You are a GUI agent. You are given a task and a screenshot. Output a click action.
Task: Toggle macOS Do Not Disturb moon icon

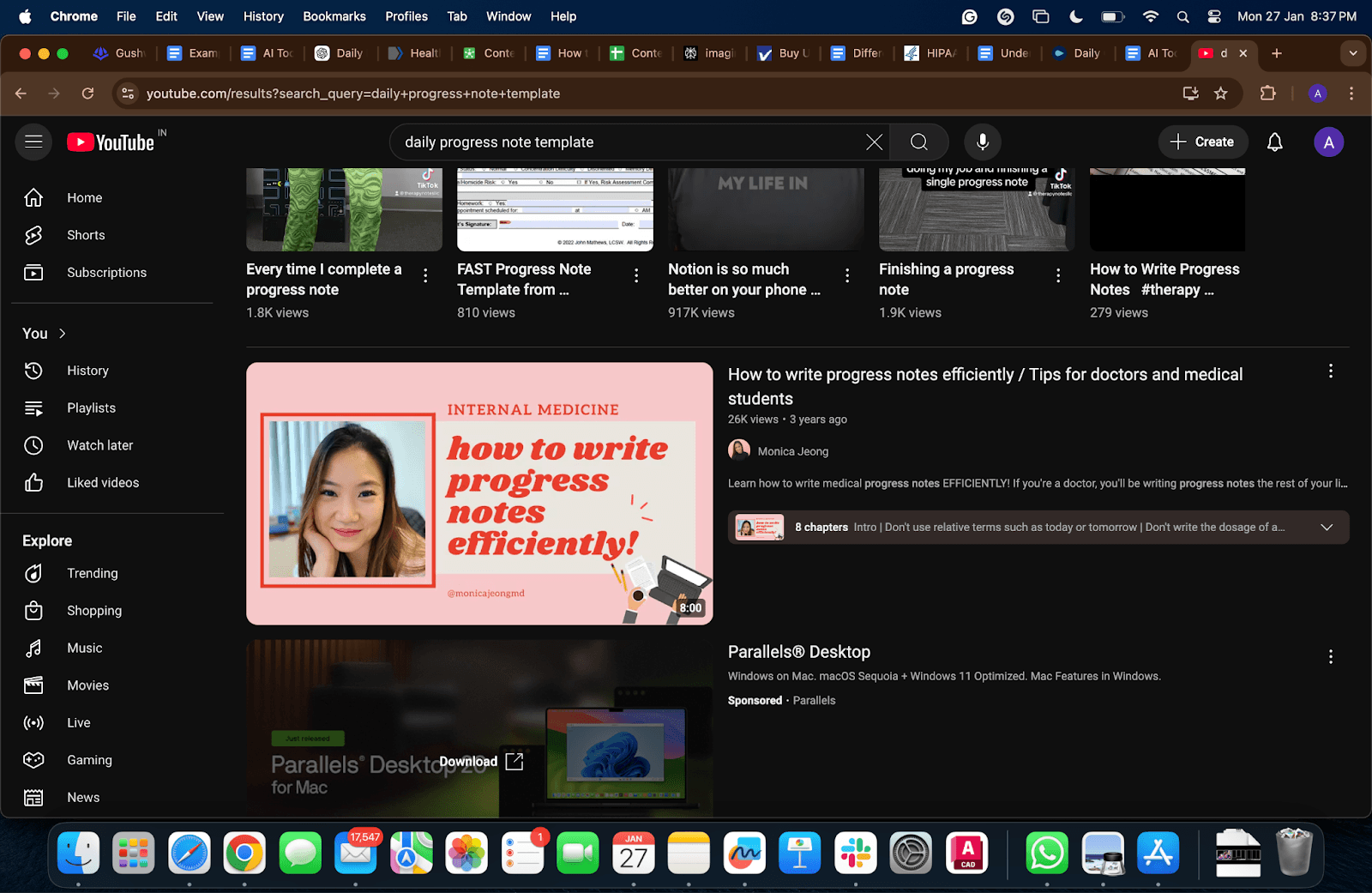1076,16
